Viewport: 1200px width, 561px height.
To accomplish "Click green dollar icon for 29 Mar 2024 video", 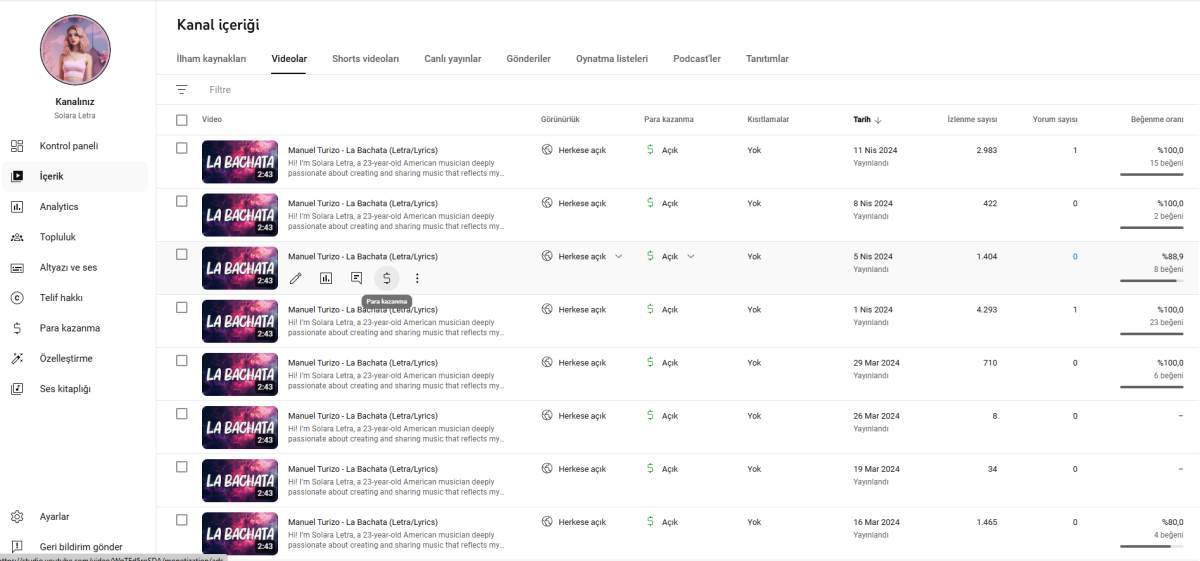I will pos(650,362).
